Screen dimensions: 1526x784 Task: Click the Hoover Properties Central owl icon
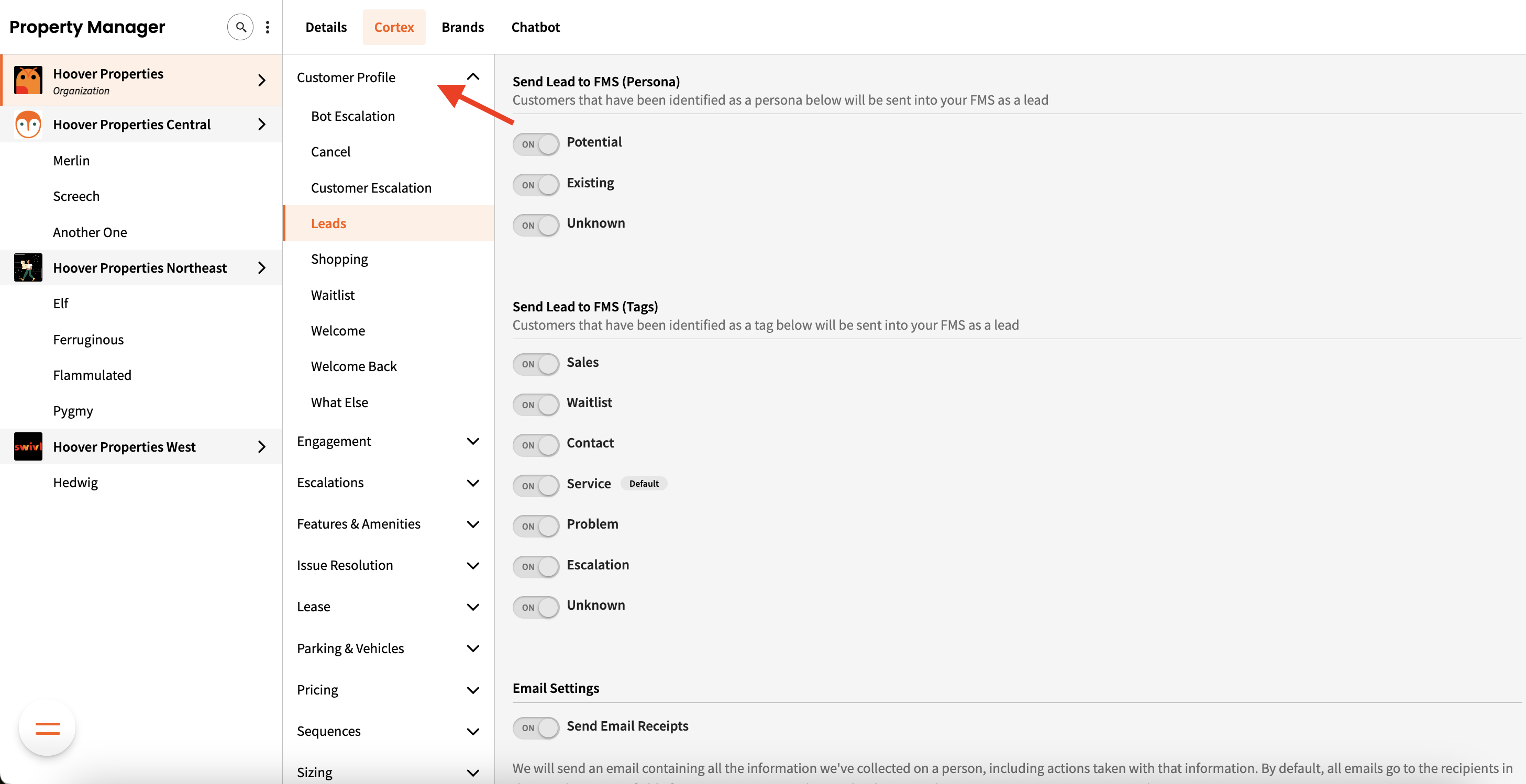tap(28, 125)
